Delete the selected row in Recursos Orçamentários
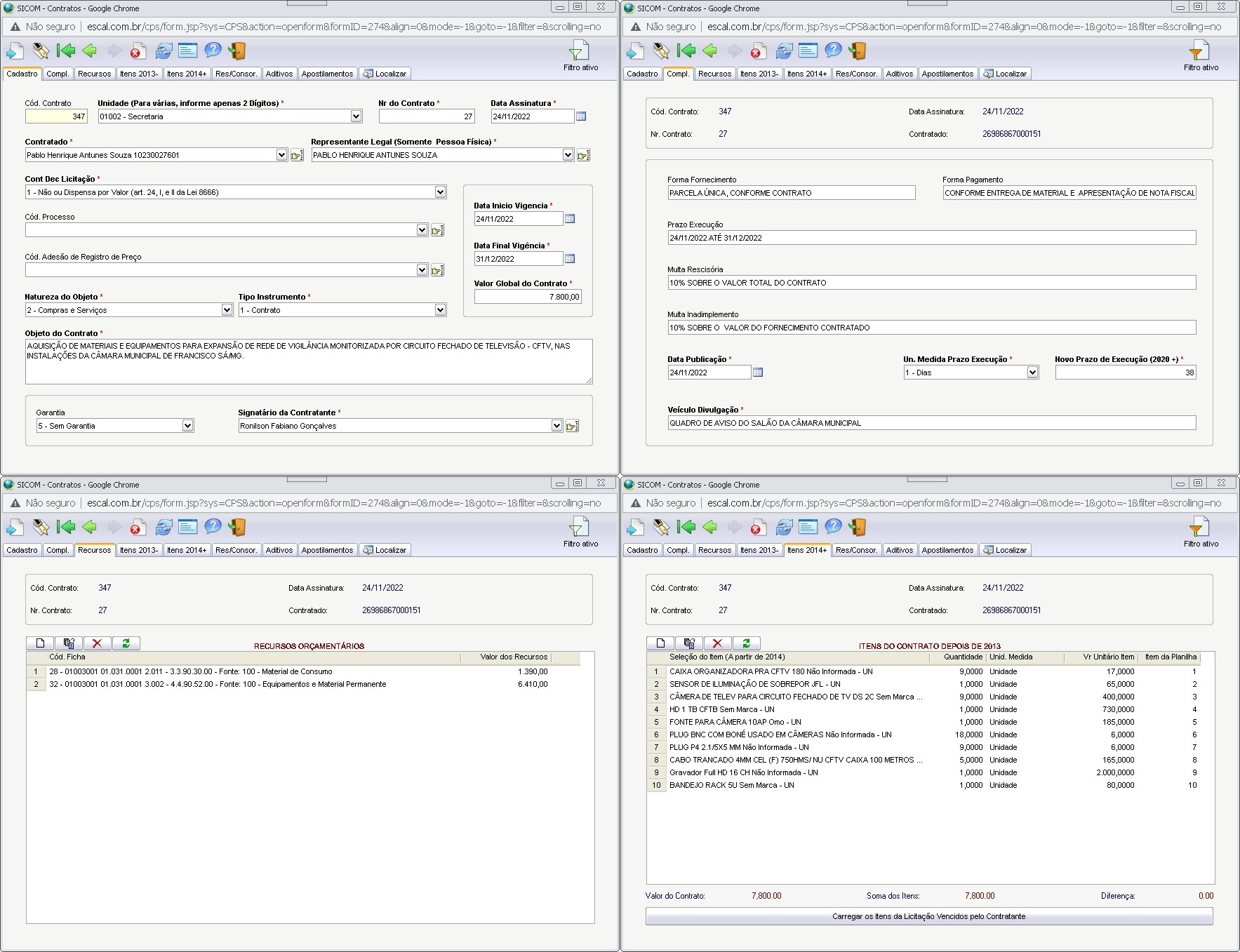 [x=97, y=643]
